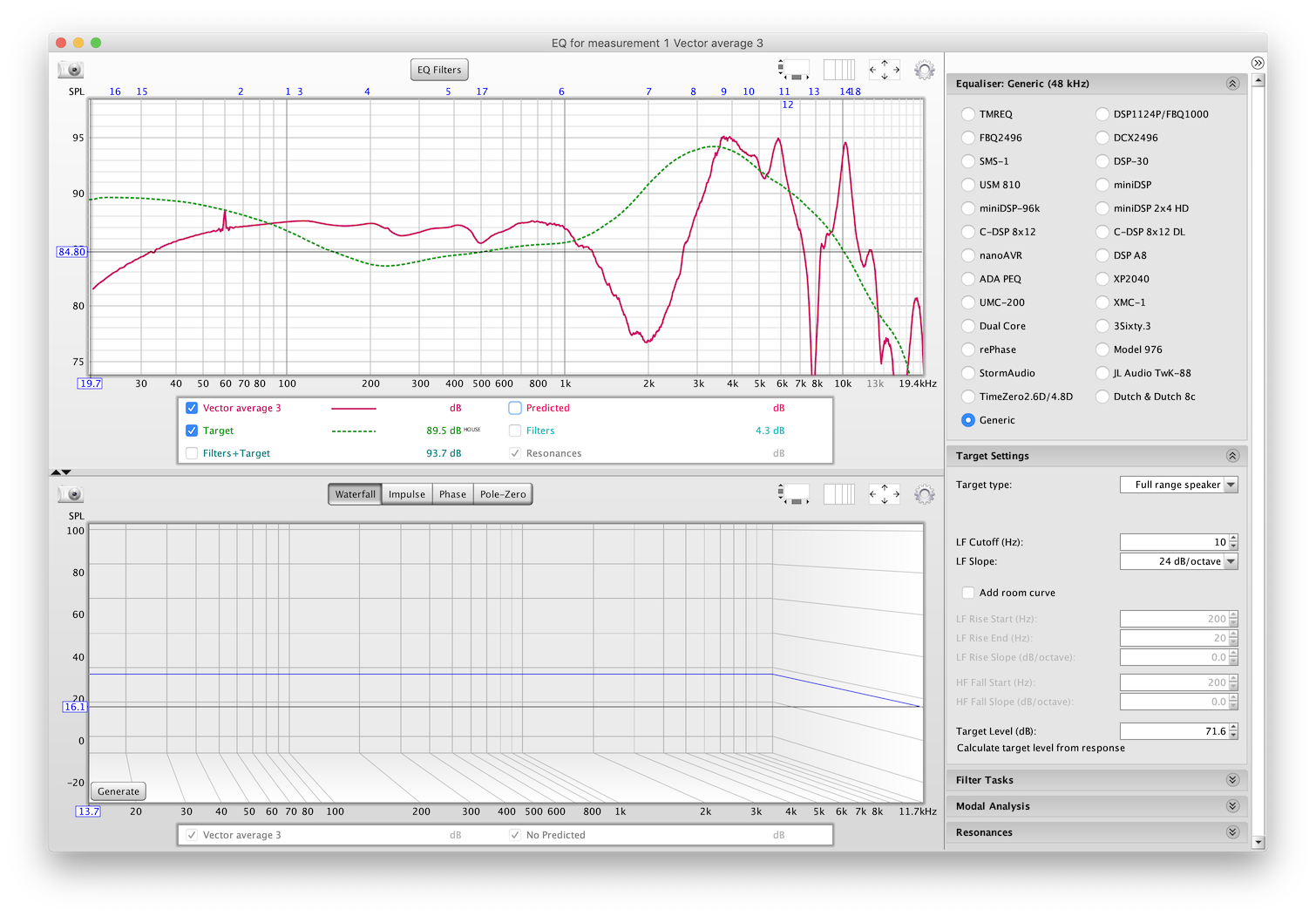Expand the Filter Tasks section
The width and height of the screenshot is (1316, 916).
(x=1232, y=780)
